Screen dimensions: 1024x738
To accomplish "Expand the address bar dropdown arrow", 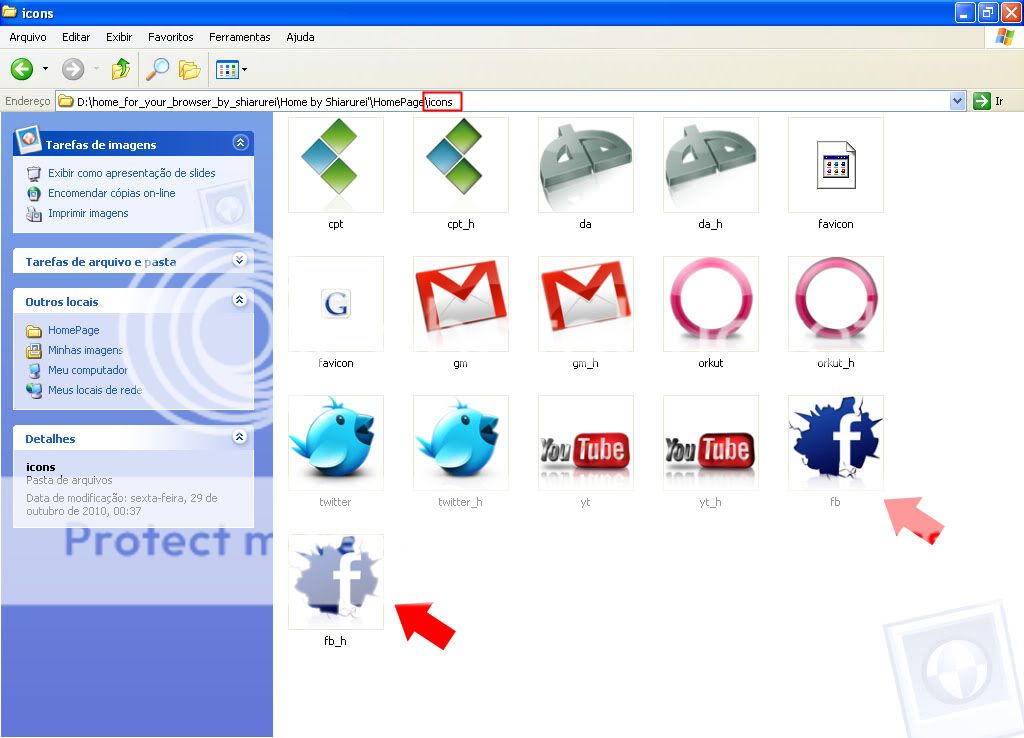I will pos(957,101).
